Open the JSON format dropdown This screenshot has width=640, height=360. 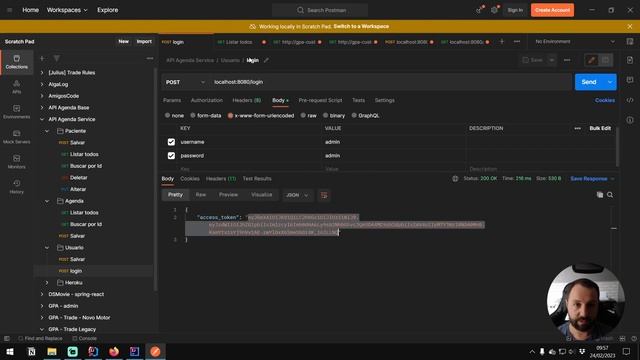297,195
